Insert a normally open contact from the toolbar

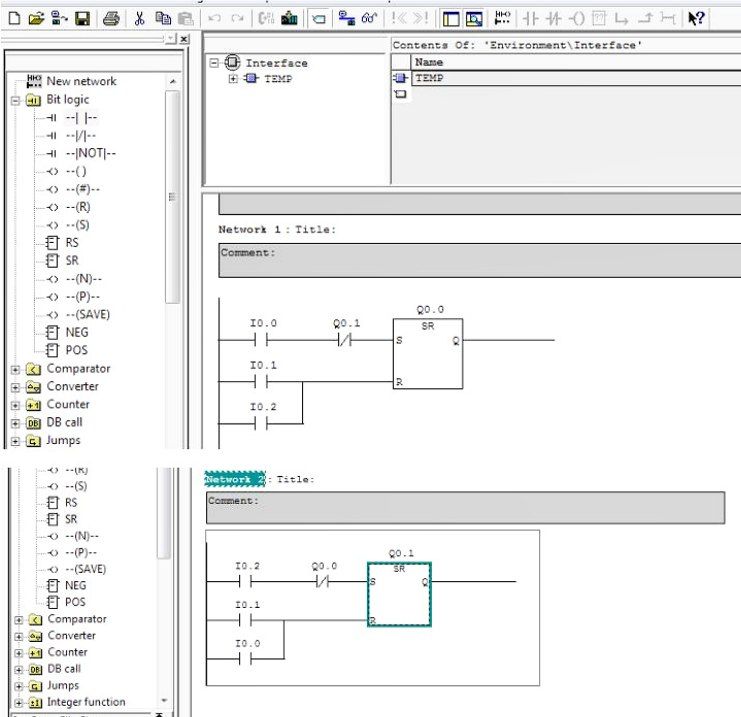[x=532, y=18]
